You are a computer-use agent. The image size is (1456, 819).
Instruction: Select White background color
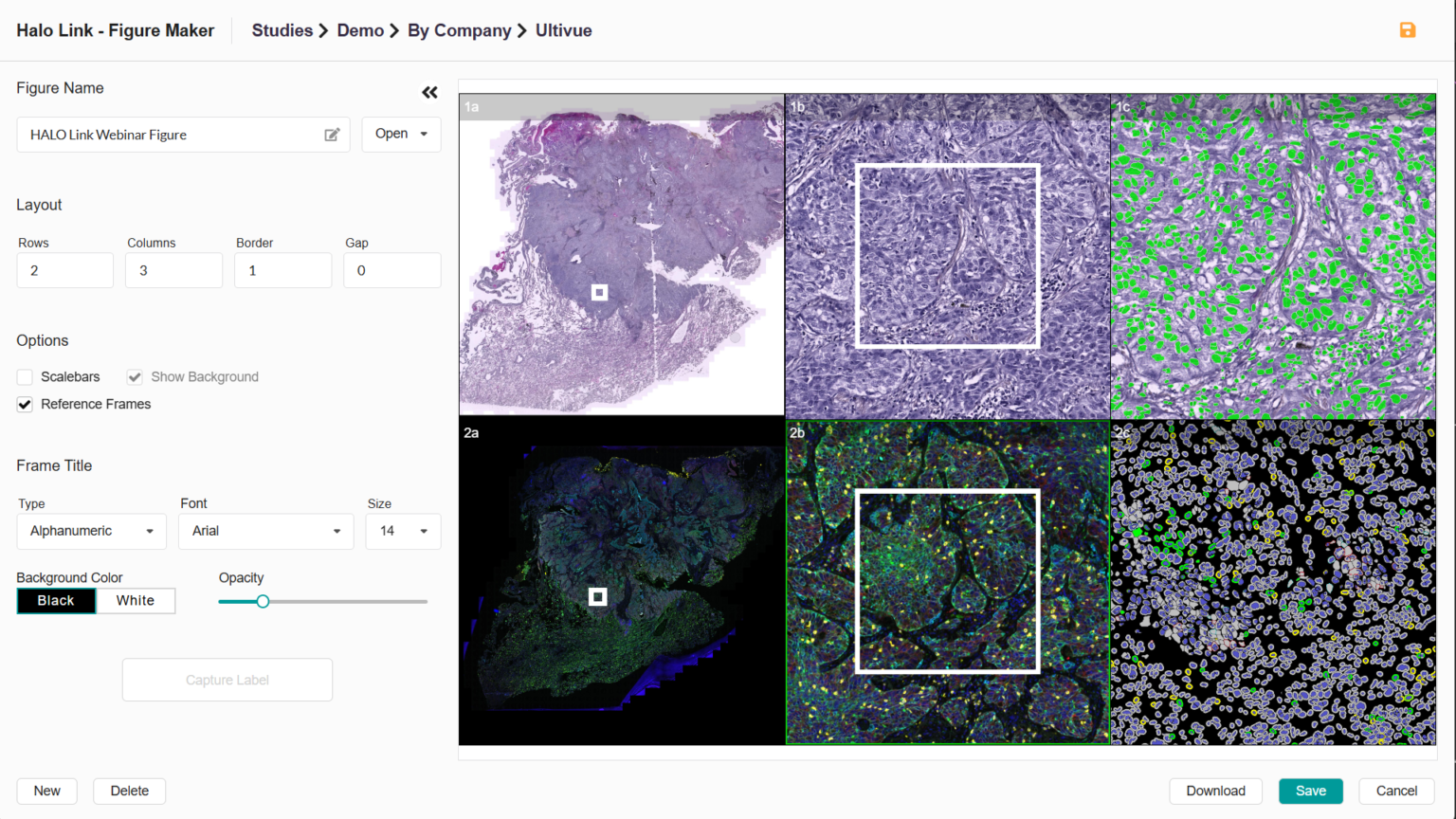(x=136, y=601)
